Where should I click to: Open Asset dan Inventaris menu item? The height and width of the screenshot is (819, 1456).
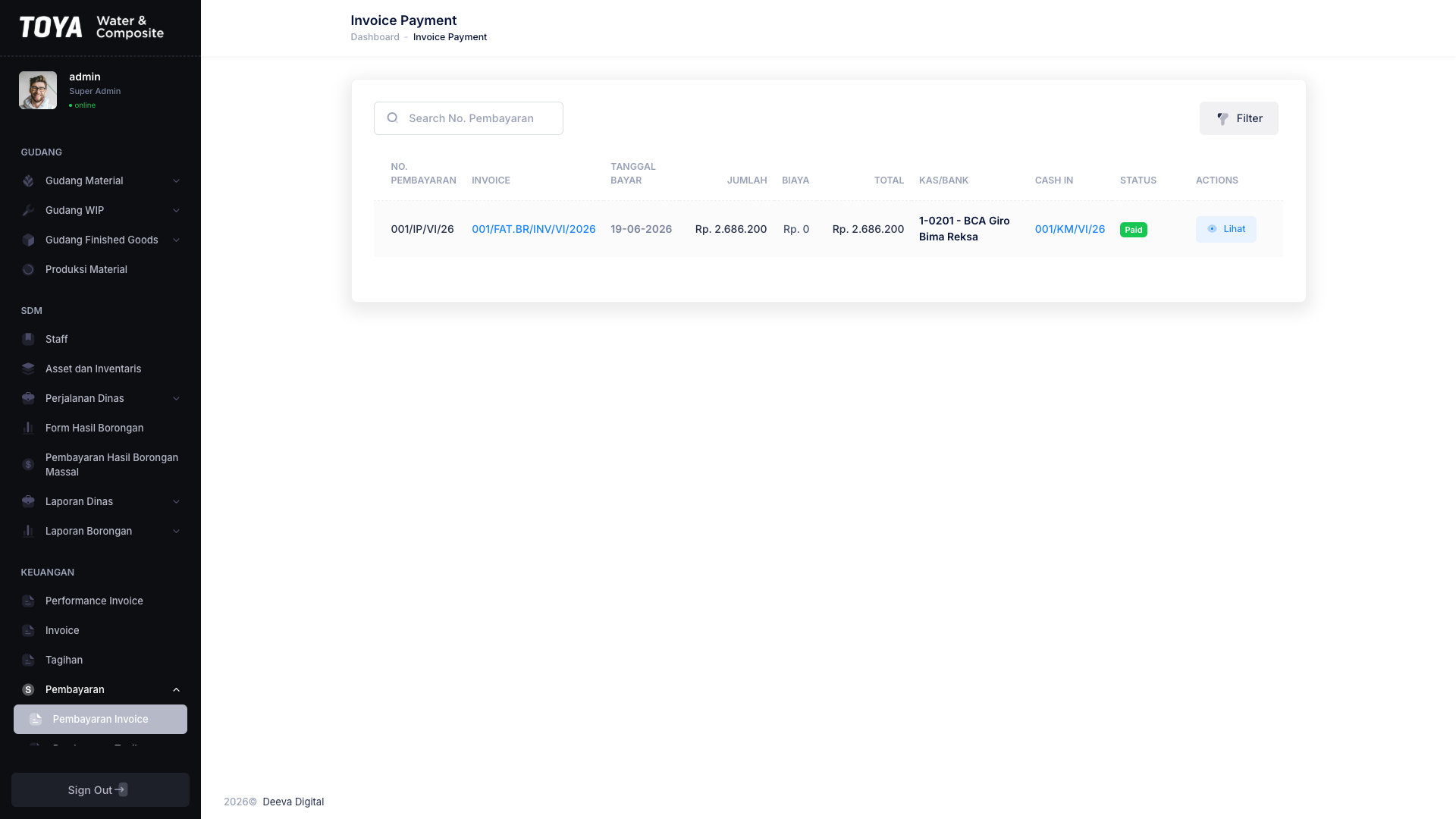(100, 369)
